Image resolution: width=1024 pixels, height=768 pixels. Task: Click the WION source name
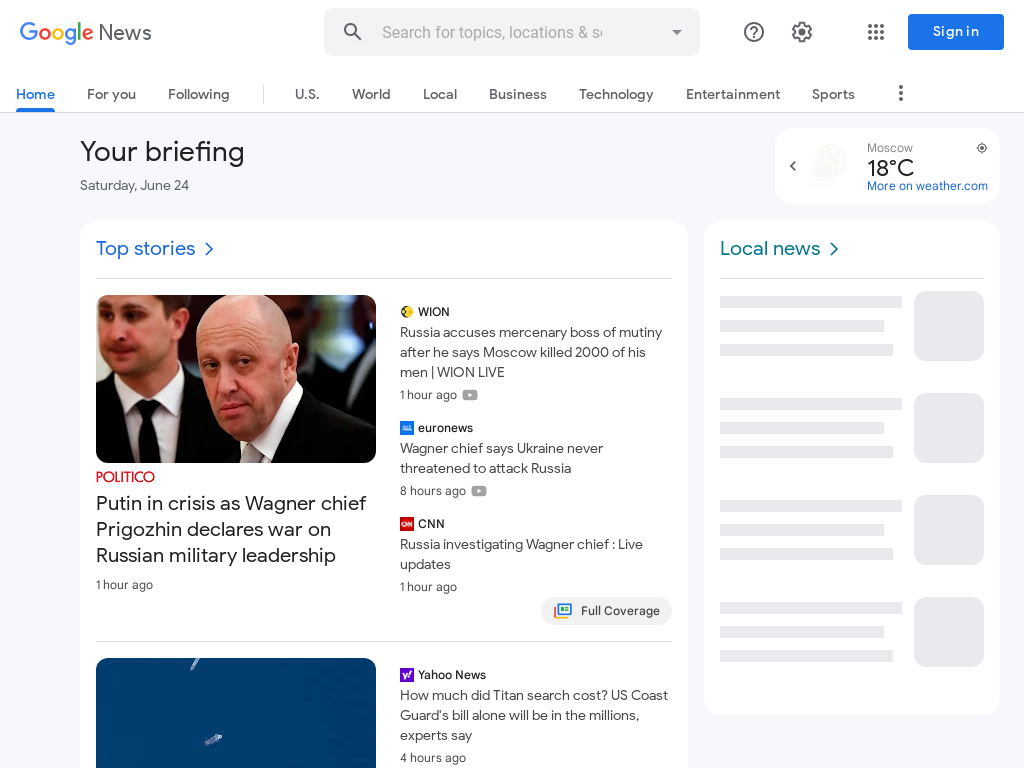click(x=434, y=312)
